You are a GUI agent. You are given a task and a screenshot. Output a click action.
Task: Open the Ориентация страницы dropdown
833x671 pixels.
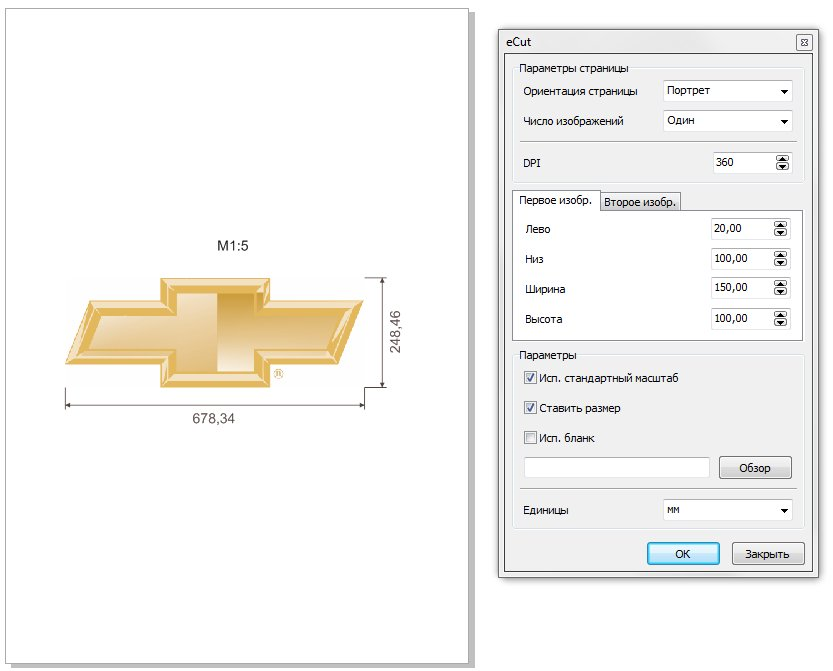click(x=727, y=91)
